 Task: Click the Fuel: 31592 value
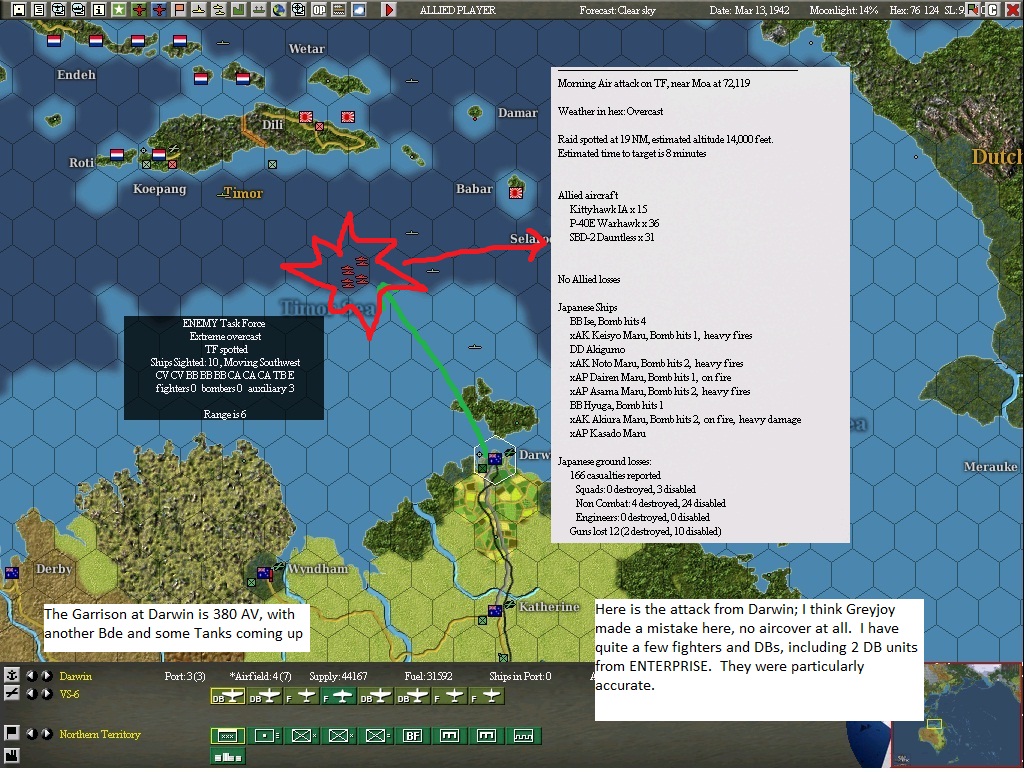pyautogui.click(x=429, y=676)
